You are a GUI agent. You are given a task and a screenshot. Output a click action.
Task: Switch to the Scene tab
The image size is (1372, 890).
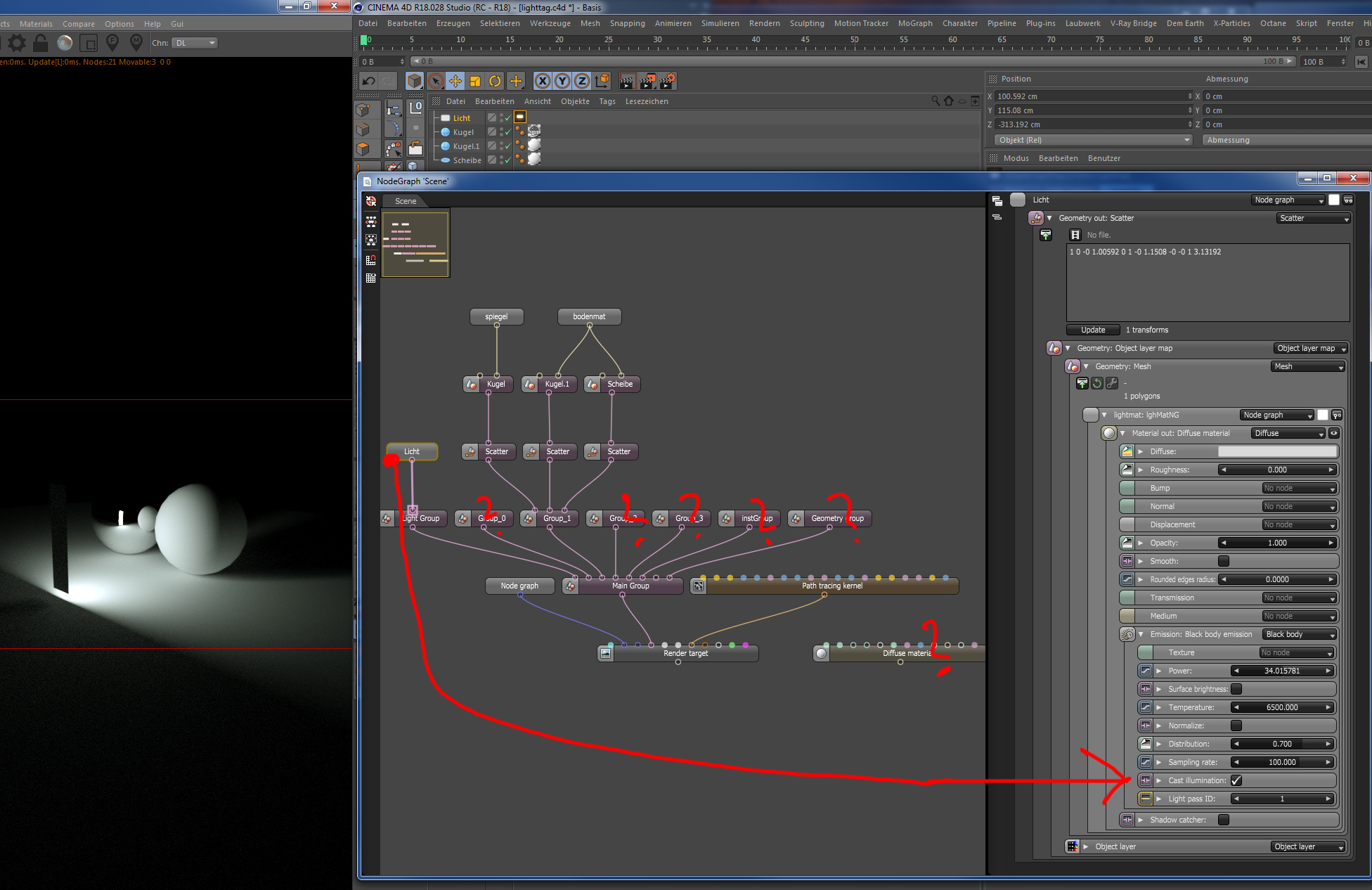pyautogui.click(x=406, y=201)
